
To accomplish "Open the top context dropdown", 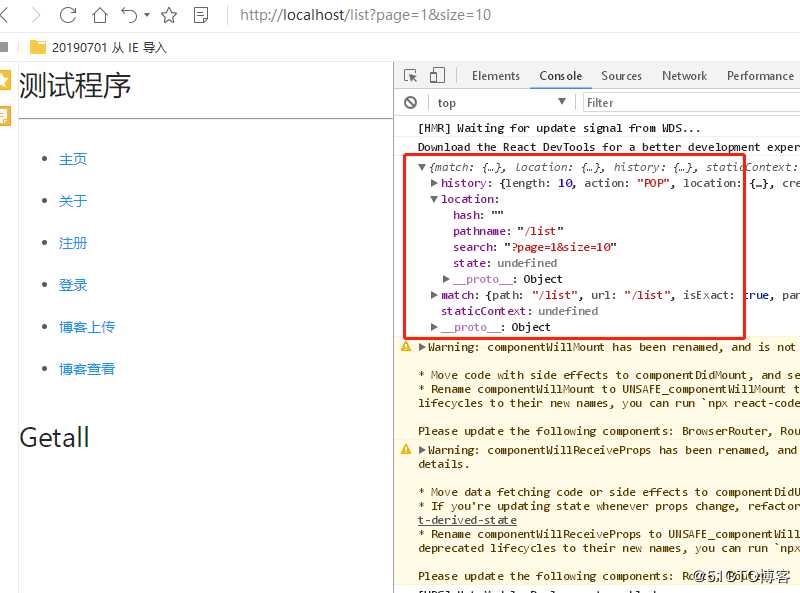I will [x=501, y=103].
